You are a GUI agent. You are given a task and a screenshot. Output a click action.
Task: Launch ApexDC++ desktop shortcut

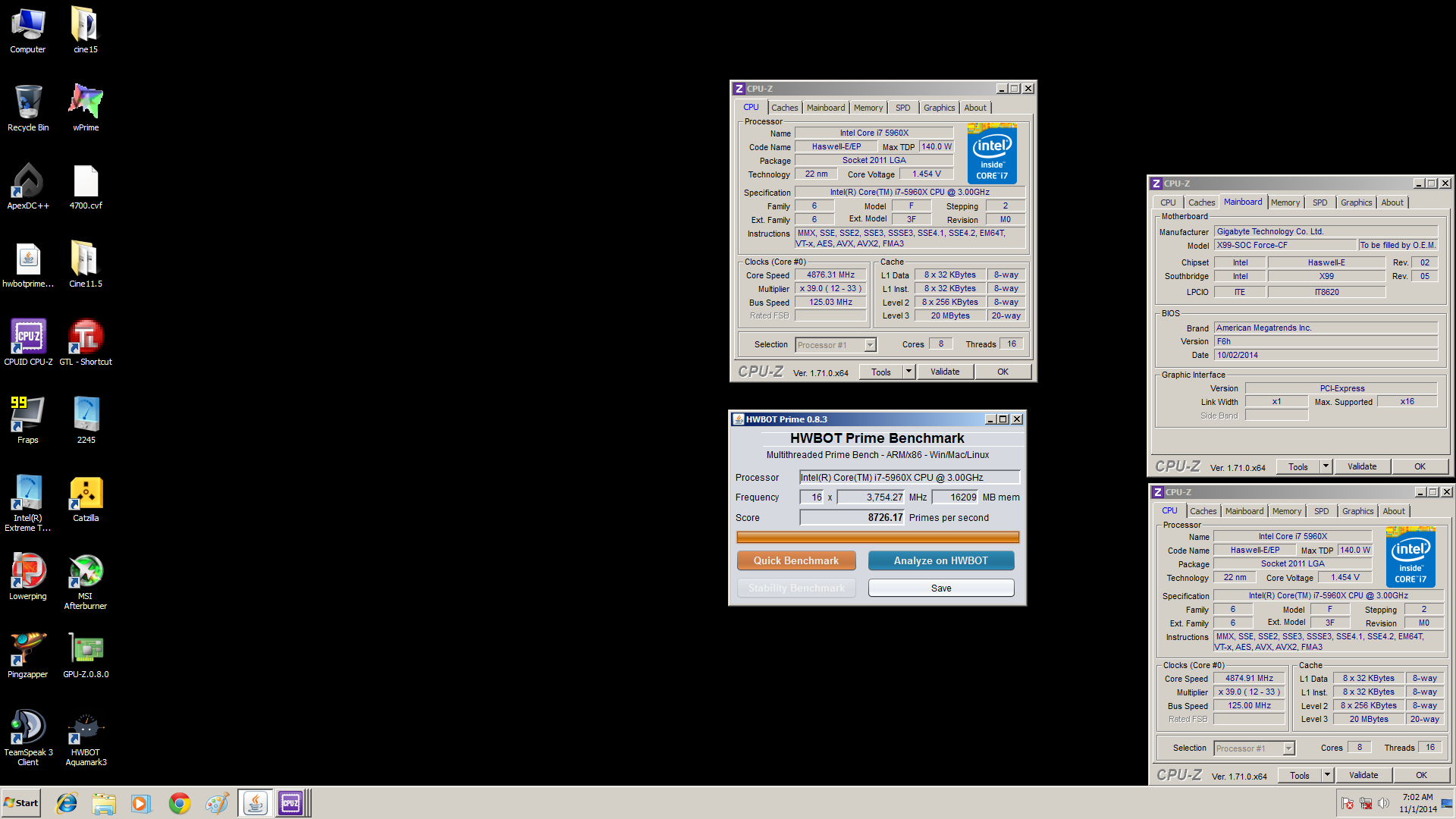pyautogui.click(x=28, y=187)
